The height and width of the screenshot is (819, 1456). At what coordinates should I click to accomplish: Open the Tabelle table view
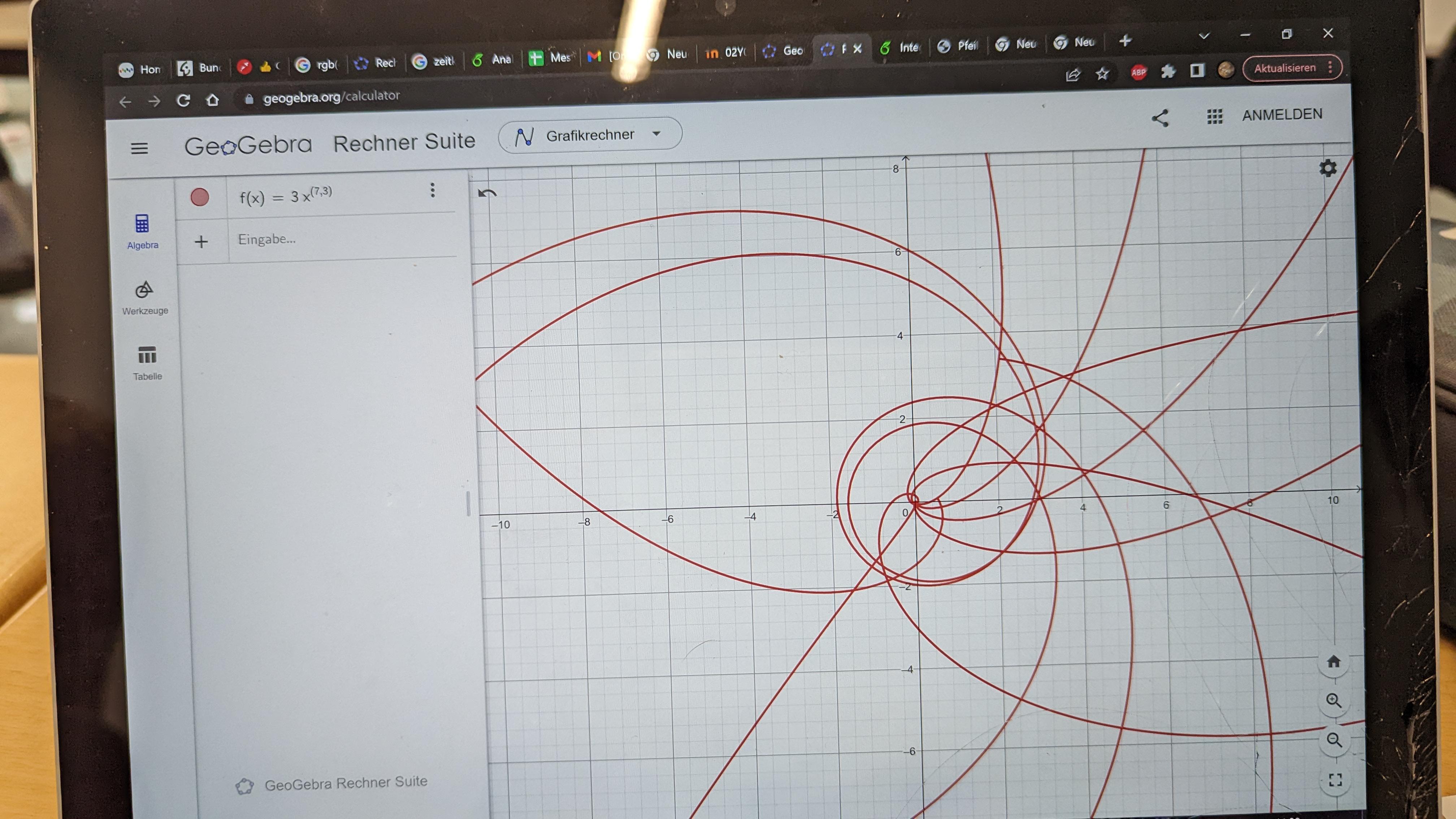pyautogui.click(x=147, y=363)
